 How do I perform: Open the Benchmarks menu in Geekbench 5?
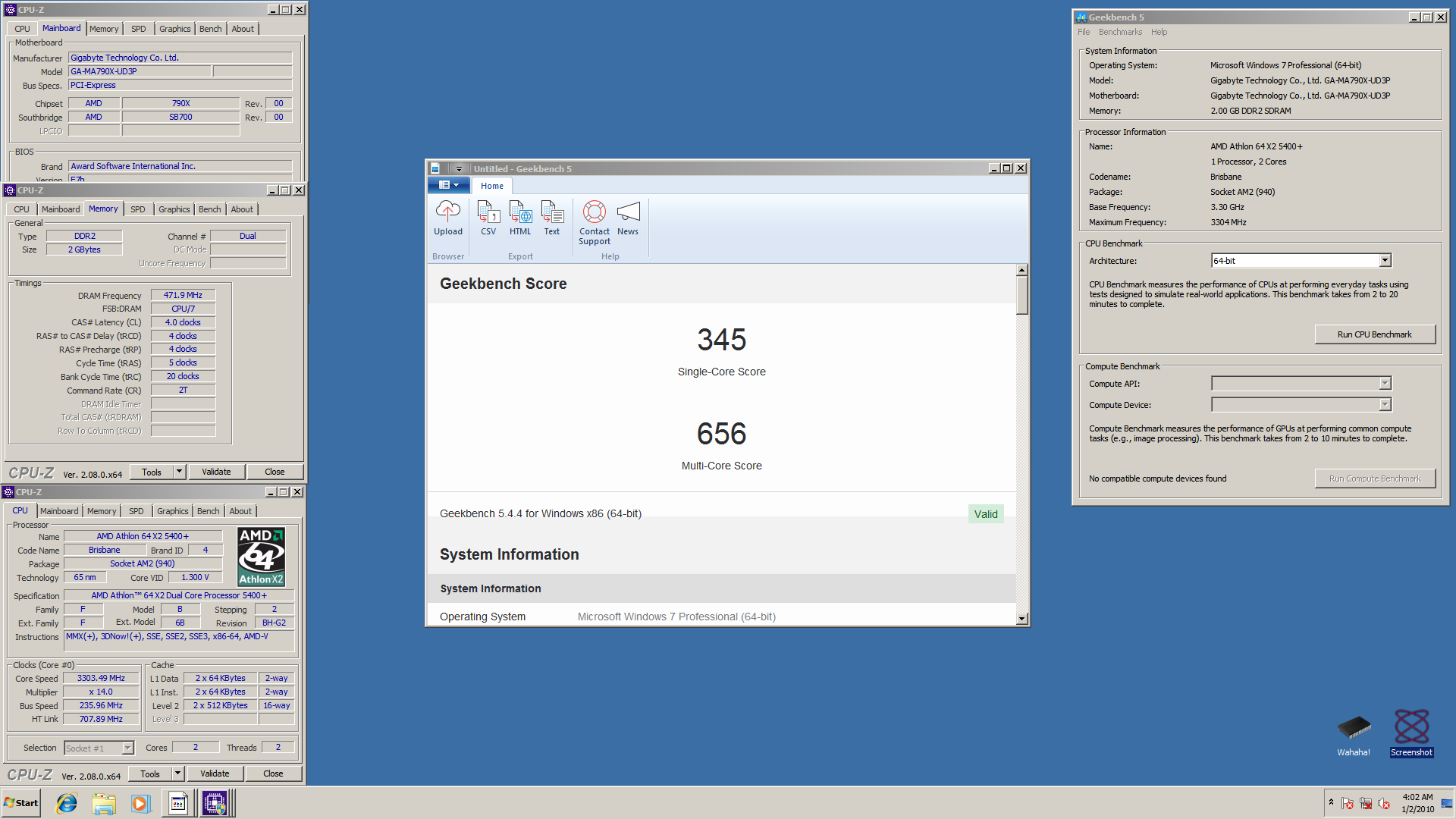[x=1120, y=32]
